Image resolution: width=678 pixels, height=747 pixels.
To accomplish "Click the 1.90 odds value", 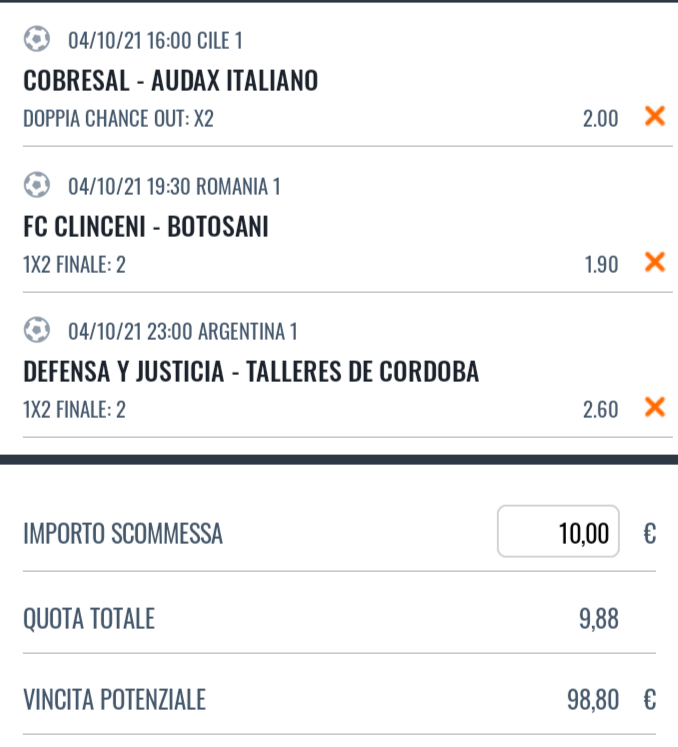I will [600, 264].
